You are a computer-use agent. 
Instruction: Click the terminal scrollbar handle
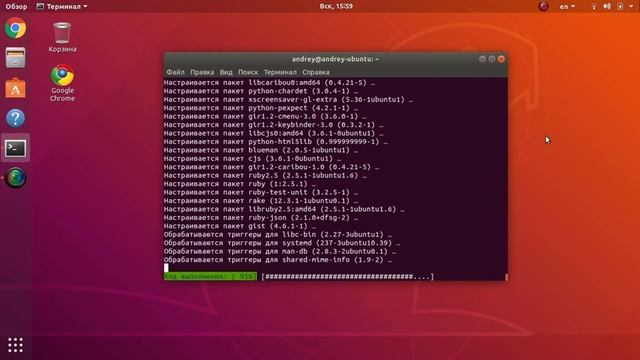(506, 277)
